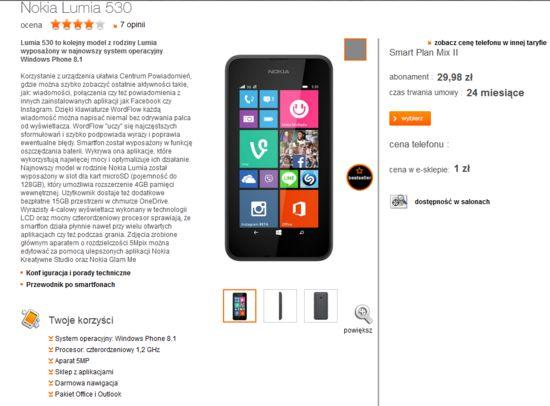Show the front view phone thumbnail
The height and width of the screenshot is (406, 550).
[x=240, y=306]
